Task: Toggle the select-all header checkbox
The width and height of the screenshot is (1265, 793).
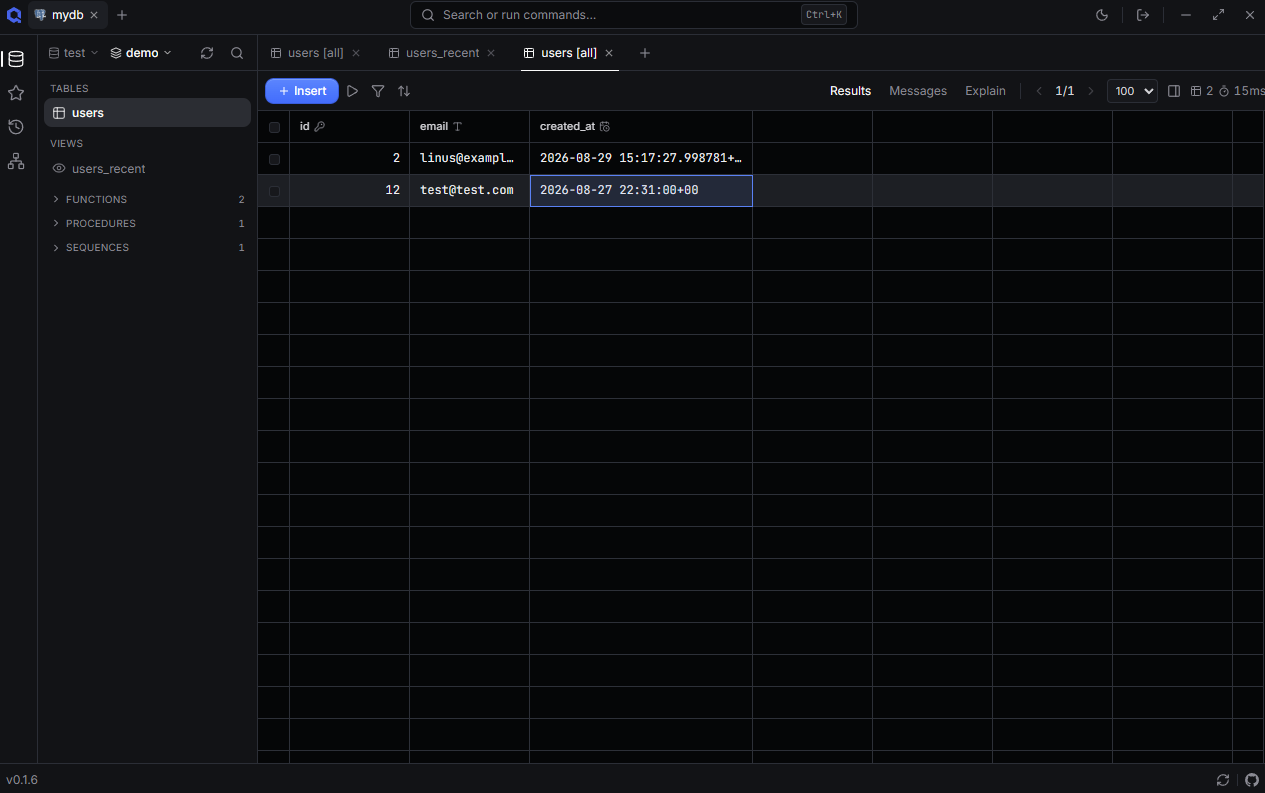Action: pos(274,127)
